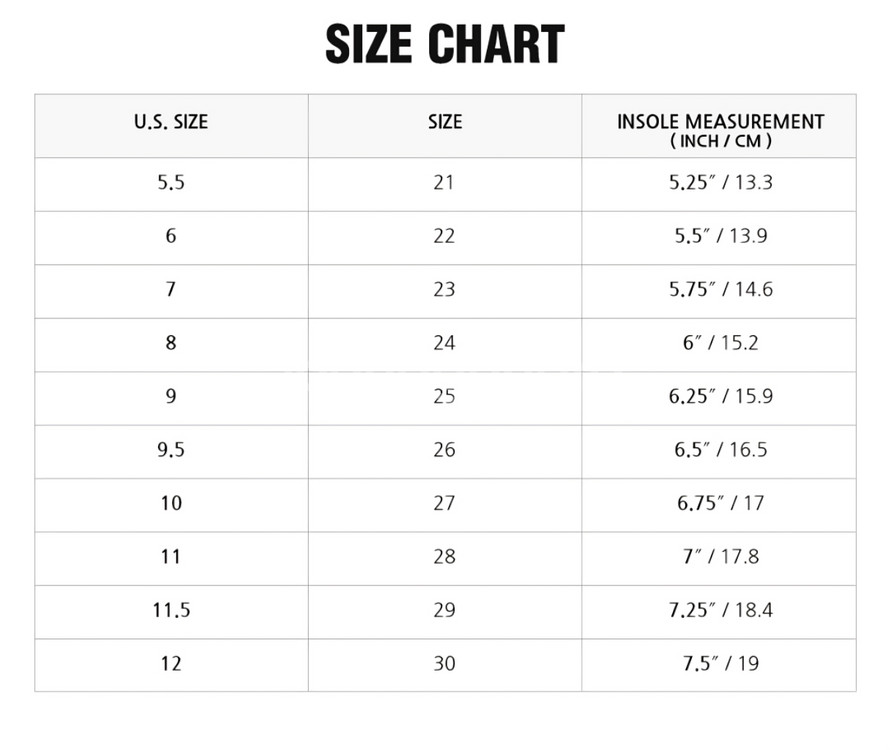
Task: Select the 7.5" / 19 measurement
Action: point(720,663)
